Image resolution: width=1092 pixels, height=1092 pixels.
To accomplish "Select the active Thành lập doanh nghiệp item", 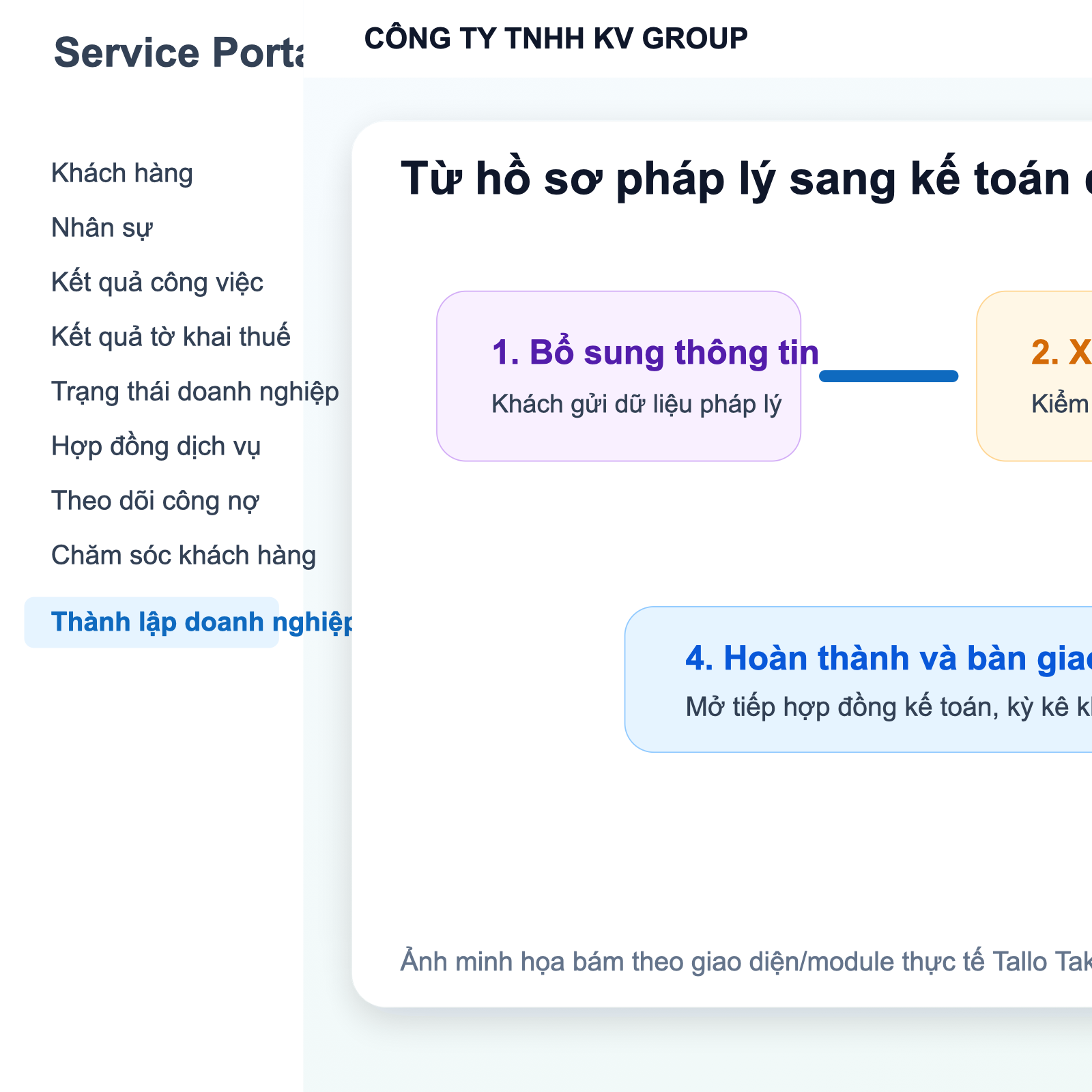I will [x=152, y=622].
